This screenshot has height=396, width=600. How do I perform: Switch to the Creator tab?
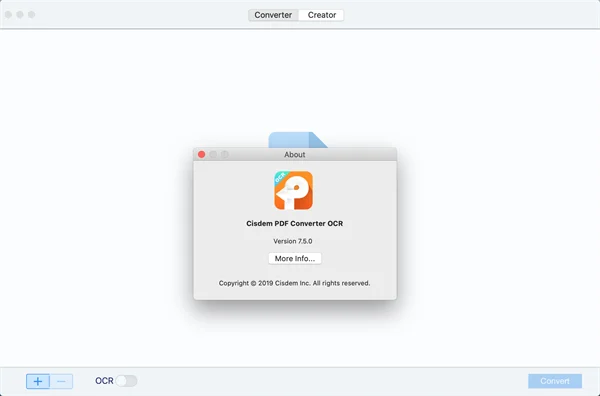tap(322, 15)
